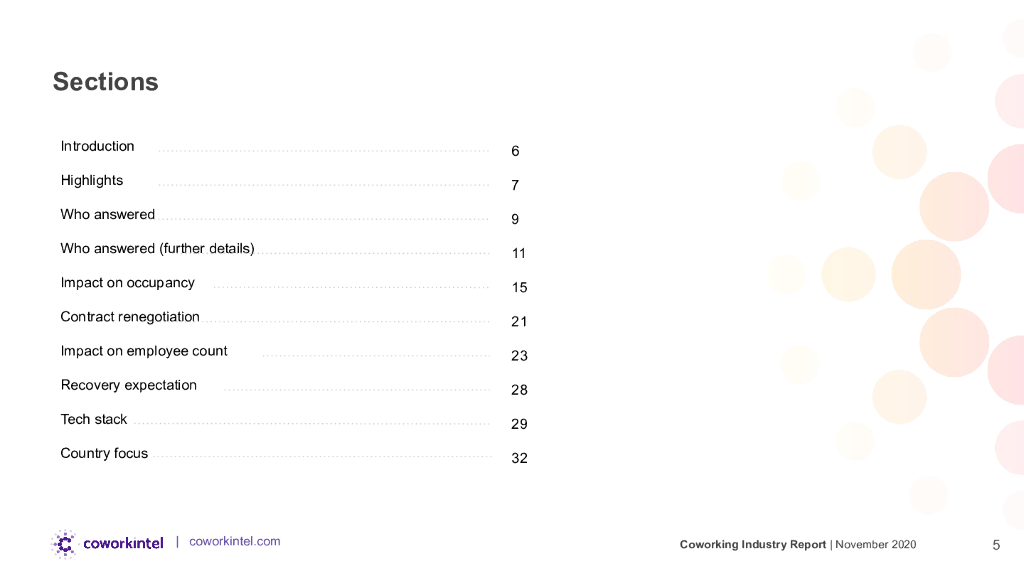The height and width of the screenshot is (576, 1024).
Task: Click page number 6 for Introduction
Action: pos(515,151)
